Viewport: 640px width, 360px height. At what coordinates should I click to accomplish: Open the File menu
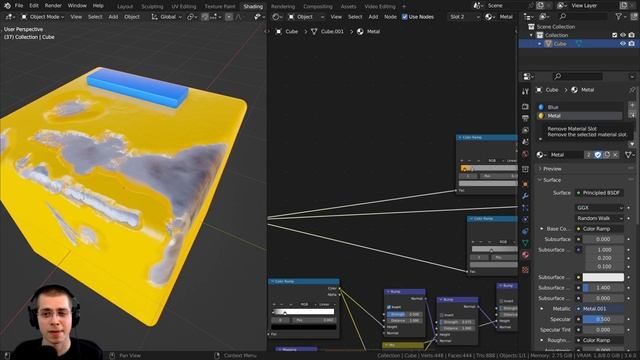[x=19, y=6]
